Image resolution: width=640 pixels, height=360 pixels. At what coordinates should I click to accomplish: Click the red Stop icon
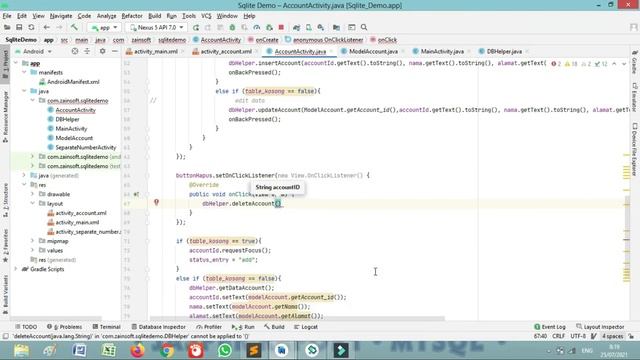click(x=281, y=27)
